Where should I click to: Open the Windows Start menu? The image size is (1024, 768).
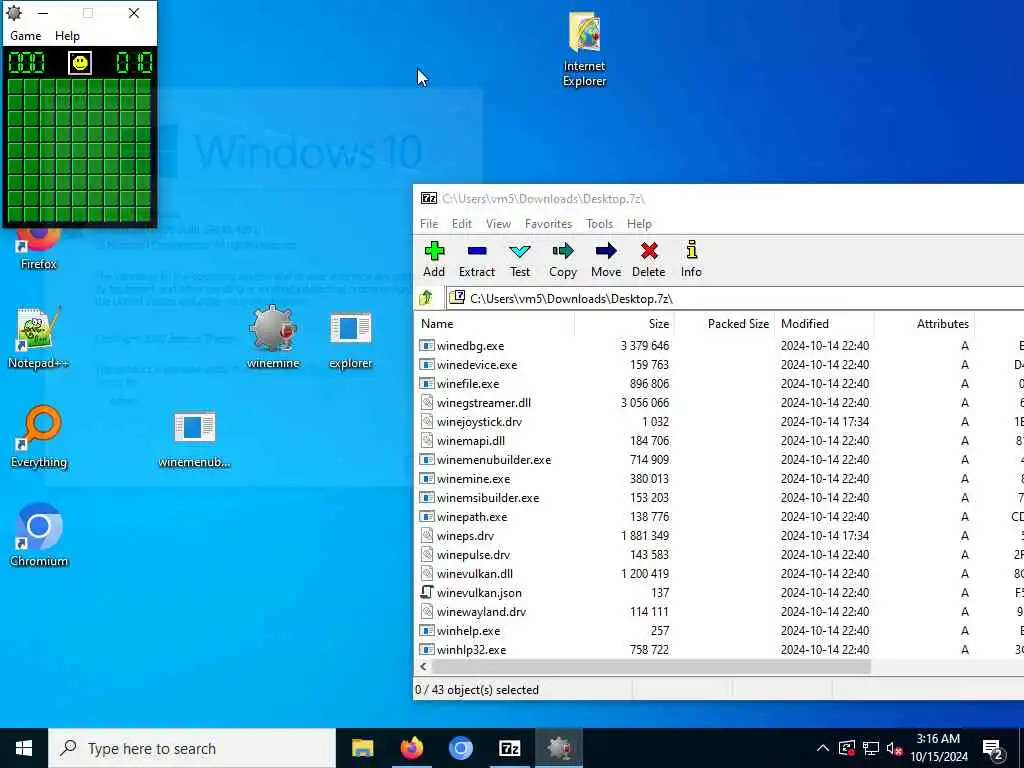point(24,748)
